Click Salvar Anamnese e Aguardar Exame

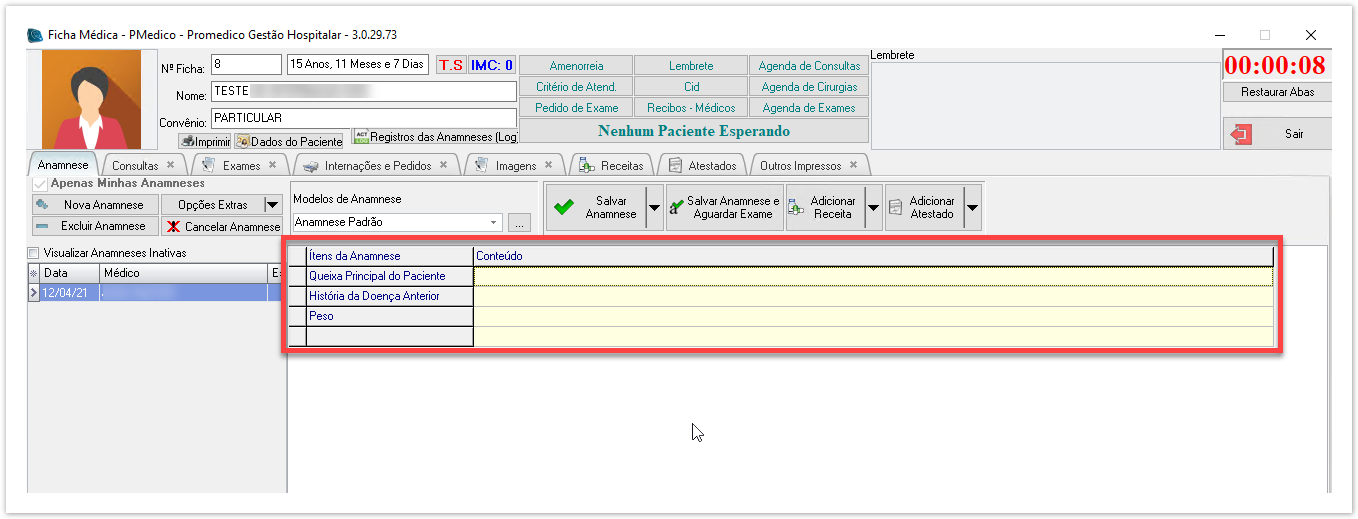725,207
